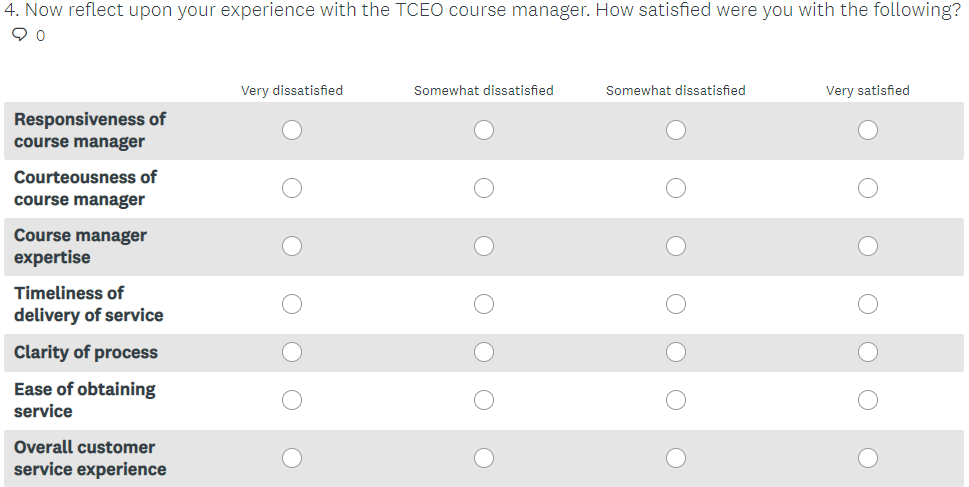The width and height of the screenshot is (969, 487).
Task: Select Very dissatisfied for Responsiveness of course manager
Action: click(292, 130)
